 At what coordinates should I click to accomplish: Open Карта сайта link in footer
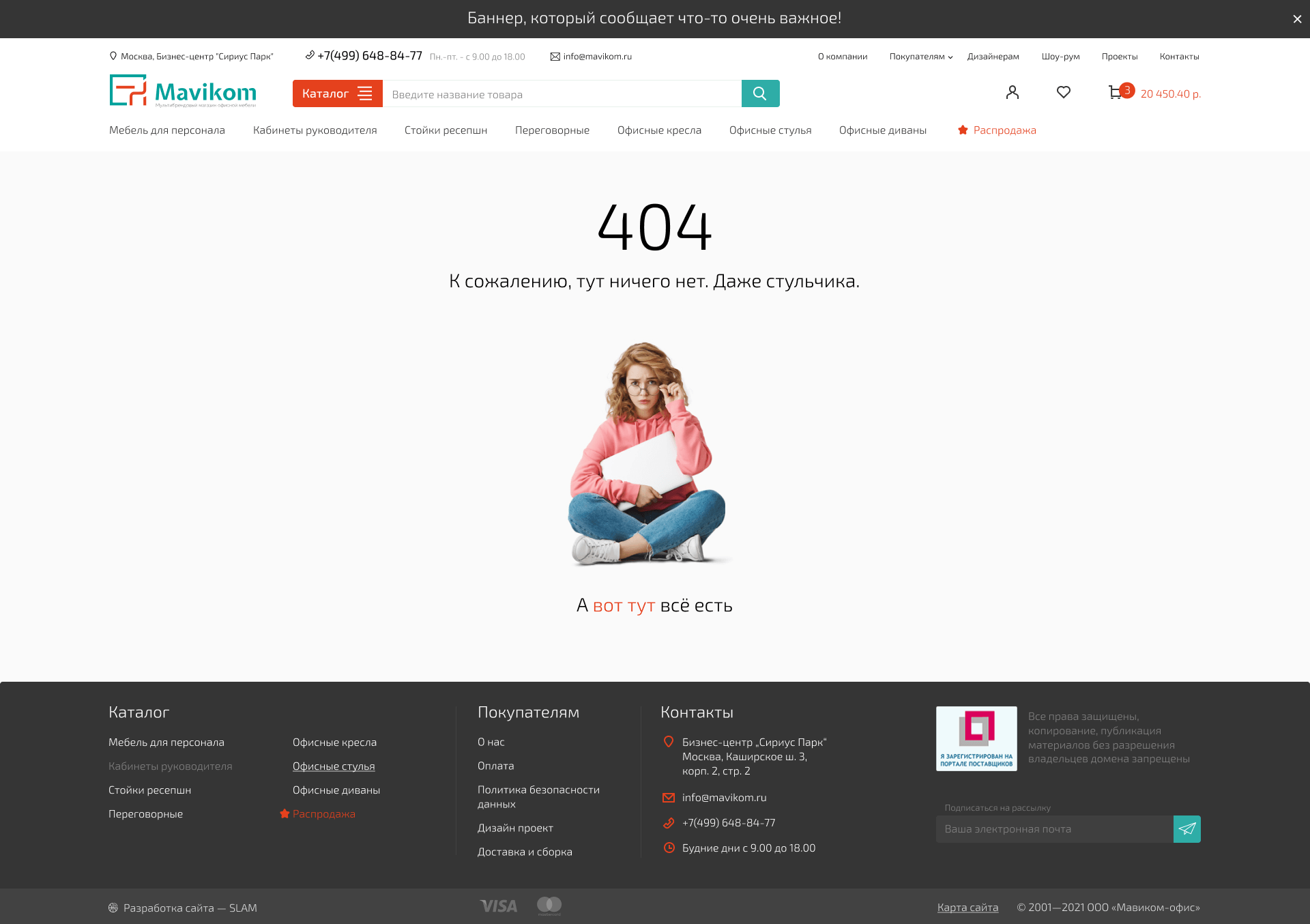(x=967, y=907)
